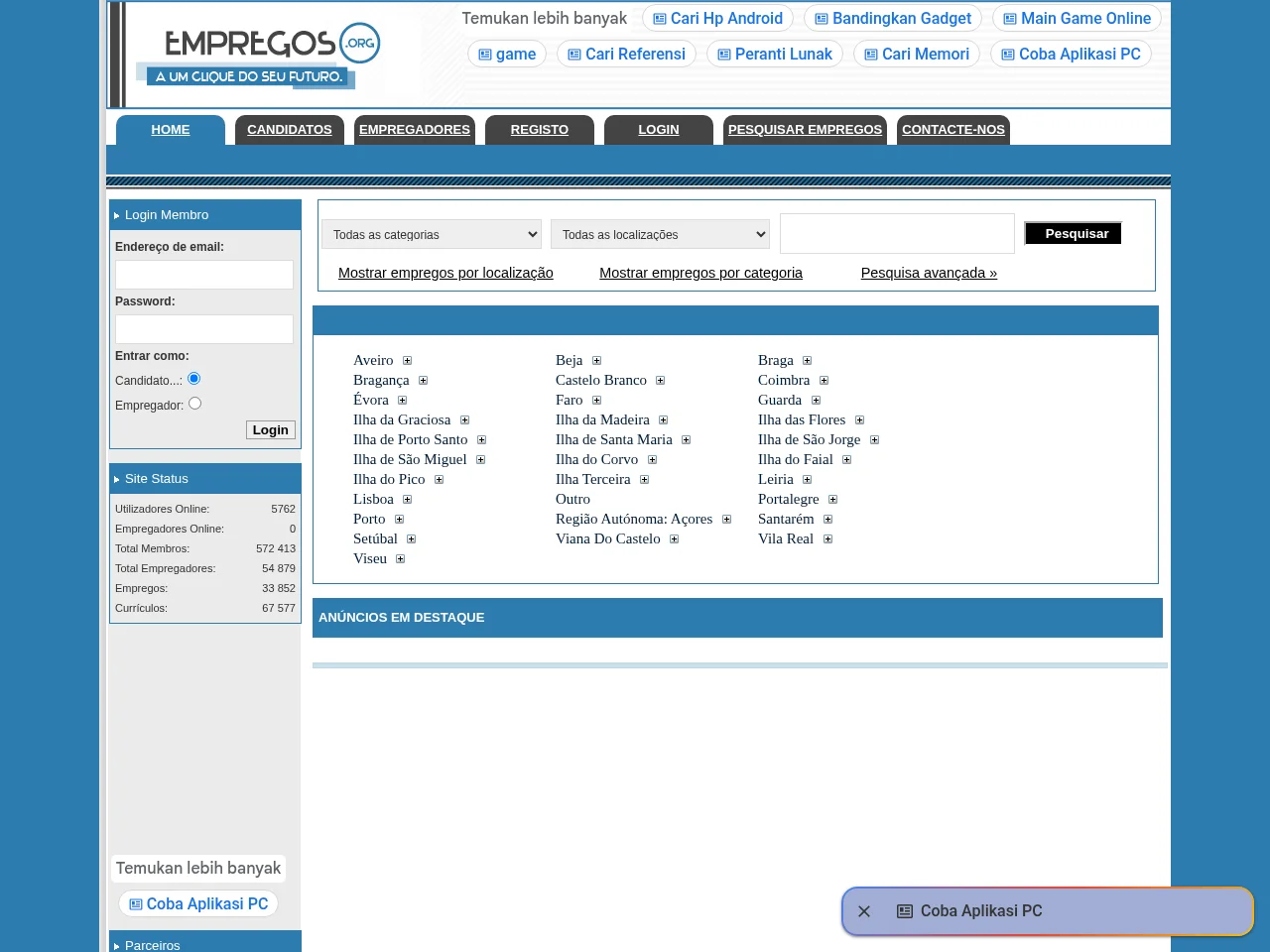
Task: Click the Bandingkan Gadget ad link
Action: pyautogui.click(x=893, y=19)
